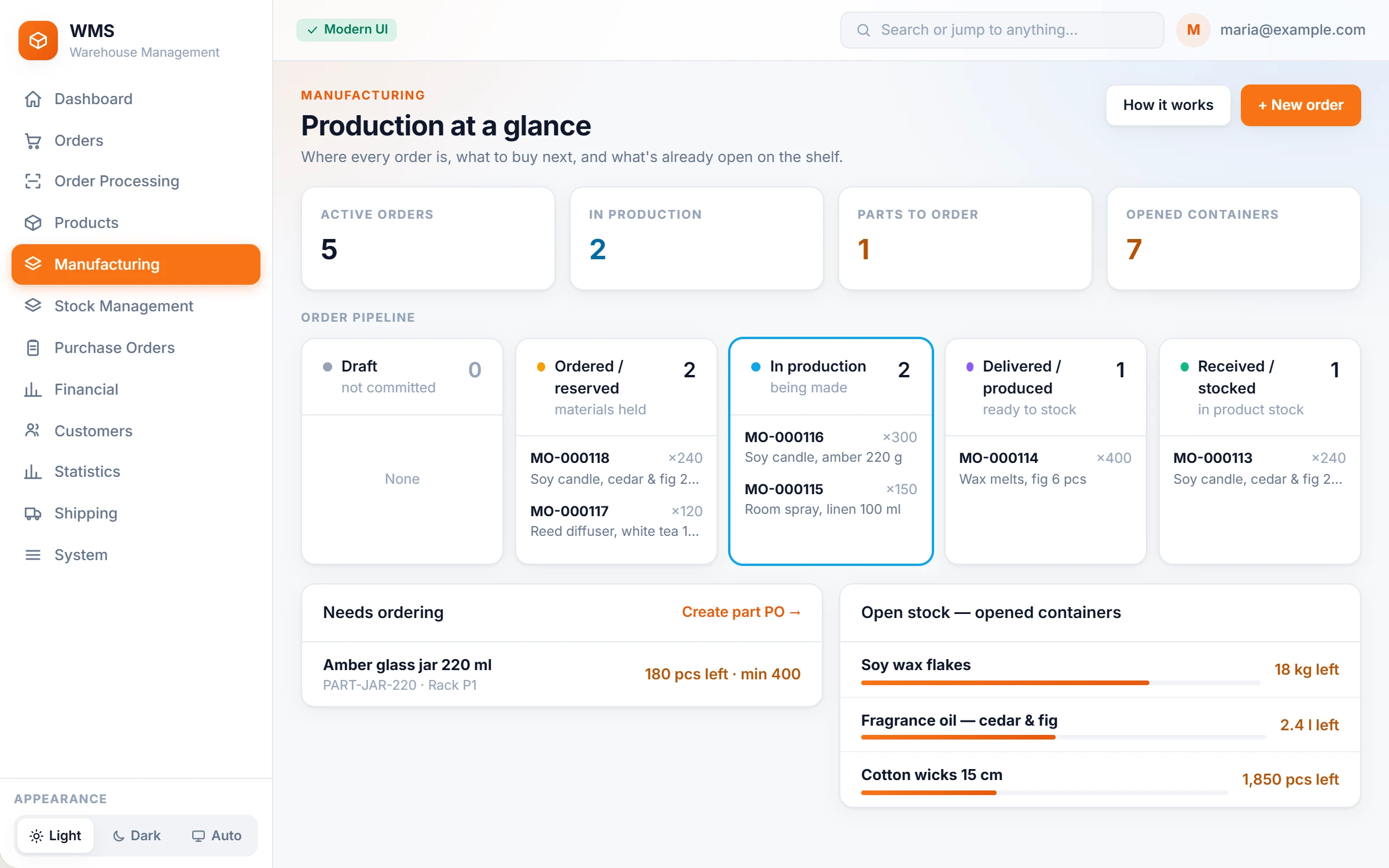Open Stock Management page
The width and height of the screenshot is (1389, 868).
click(x=136, y=306)
